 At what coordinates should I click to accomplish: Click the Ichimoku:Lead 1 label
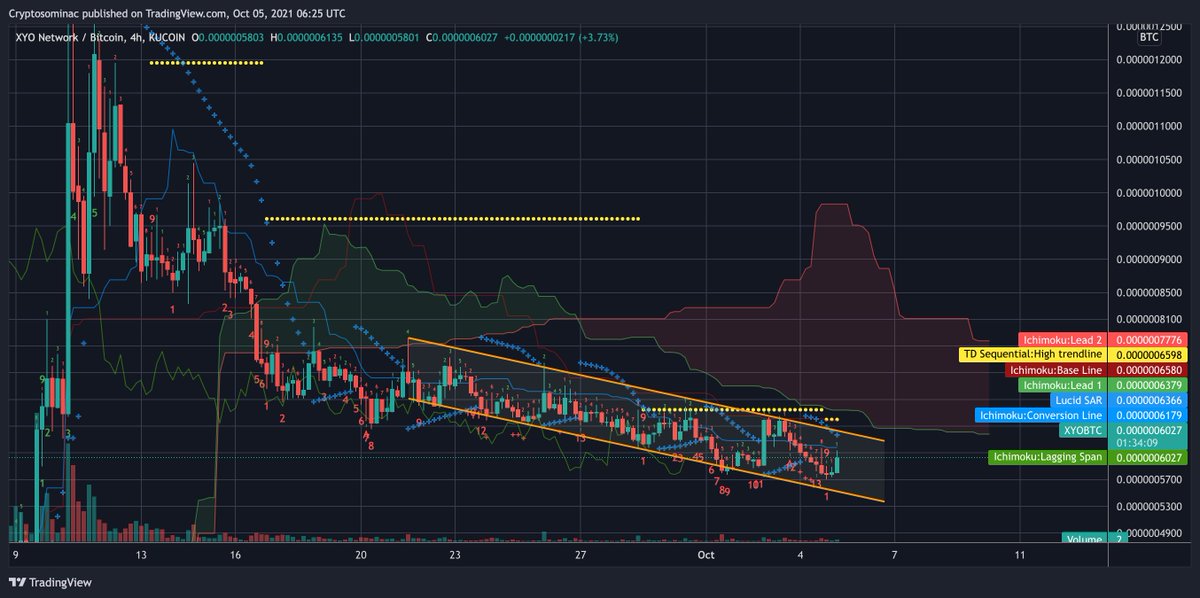coord(1062,384)
